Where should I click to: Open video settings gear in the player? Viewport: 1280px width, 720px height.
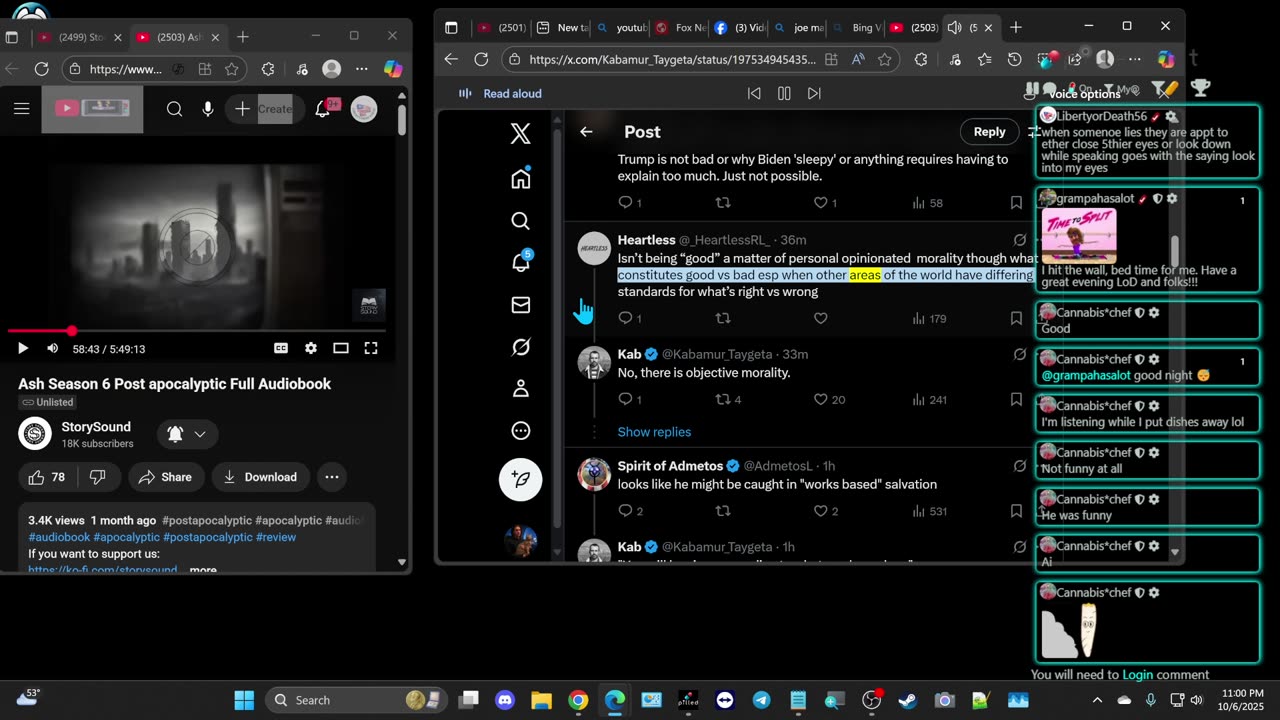[x=311, y=348]
